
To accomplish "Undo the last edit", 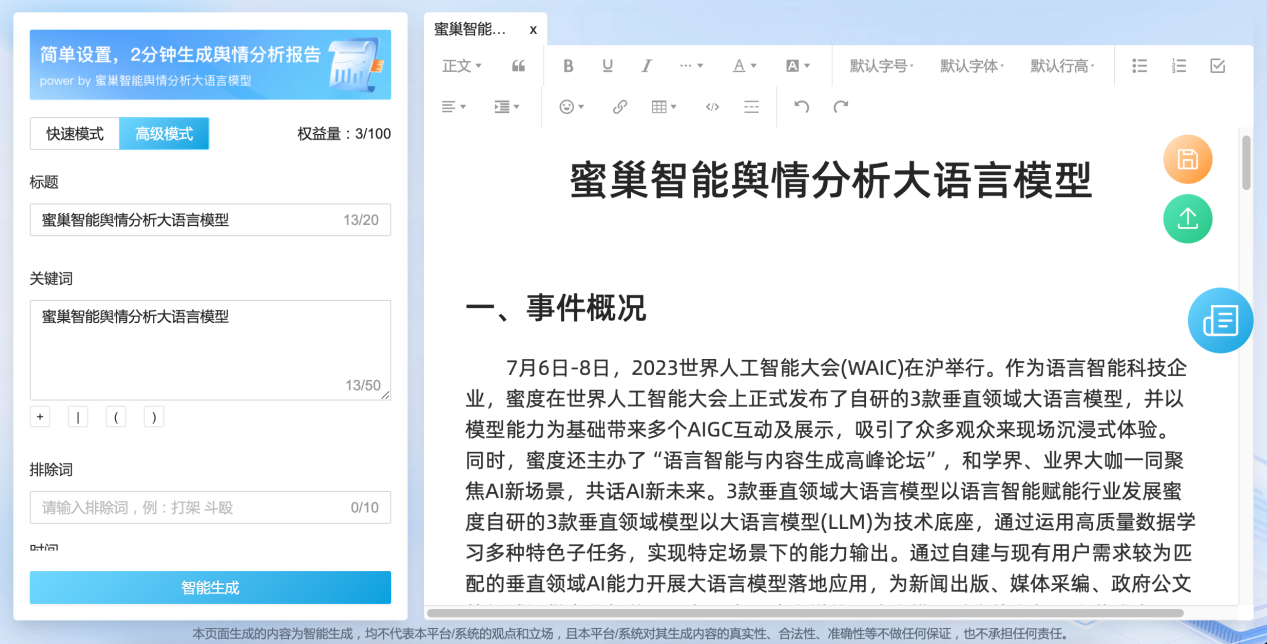I will coord(801,107).
